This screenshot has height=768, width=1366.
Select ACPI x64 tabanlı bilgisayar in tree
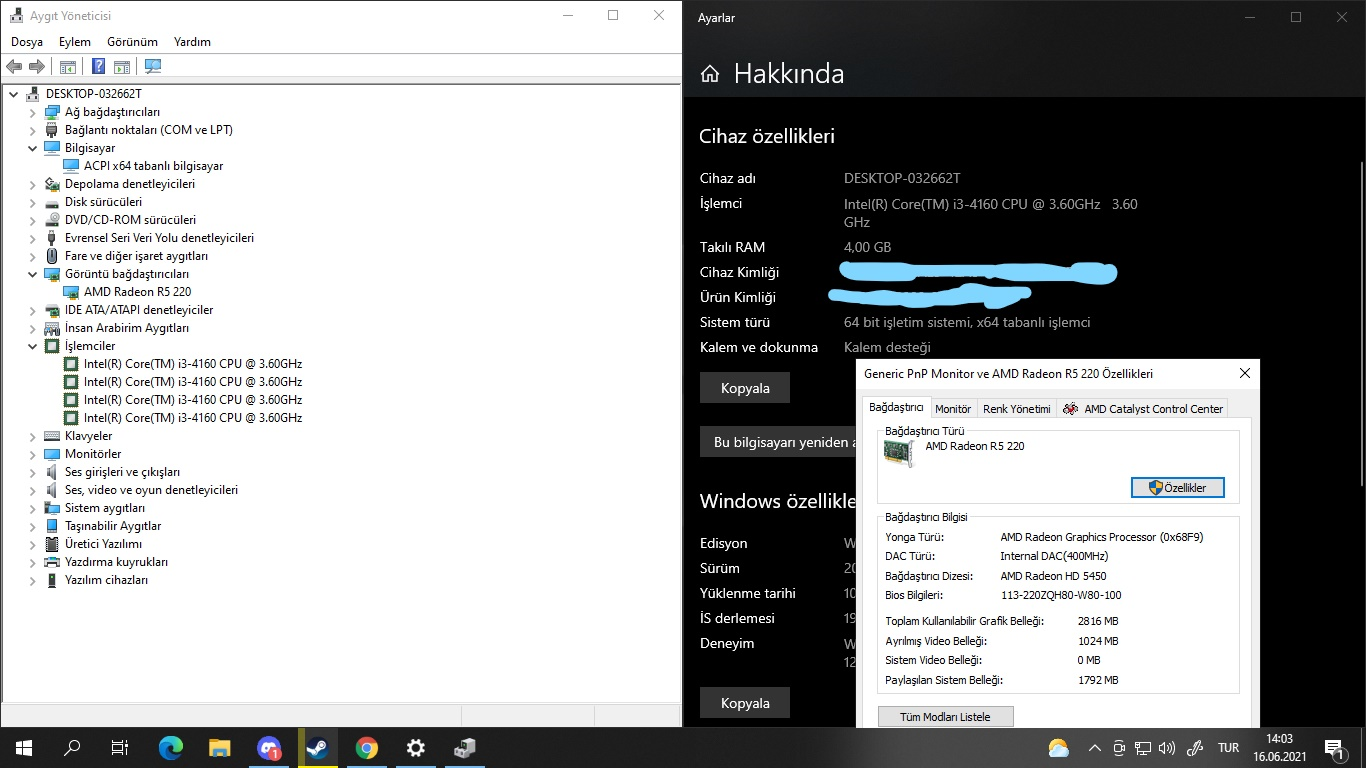[153, 166]
